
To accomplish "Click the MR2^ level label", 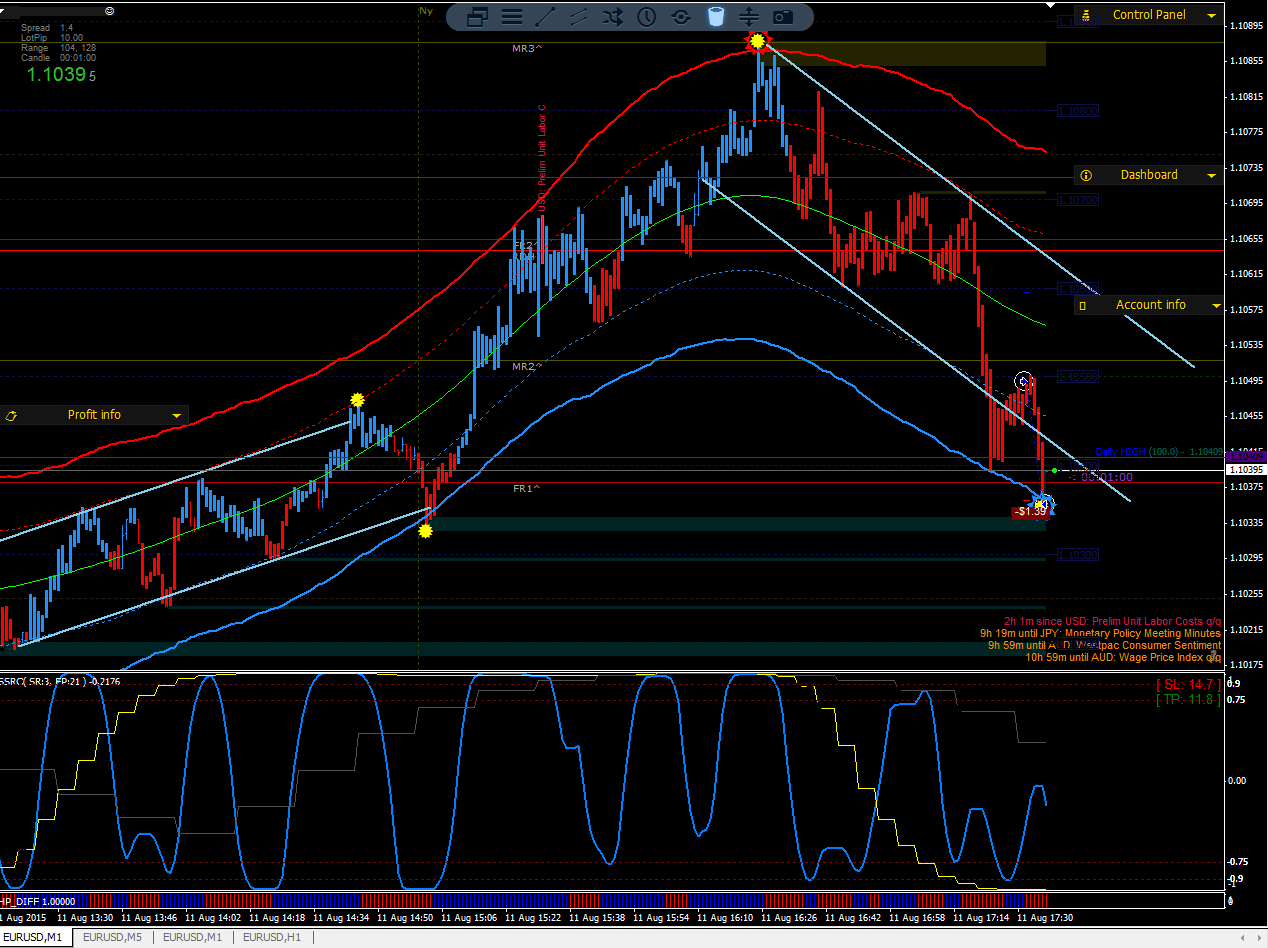I will point(526,367).
